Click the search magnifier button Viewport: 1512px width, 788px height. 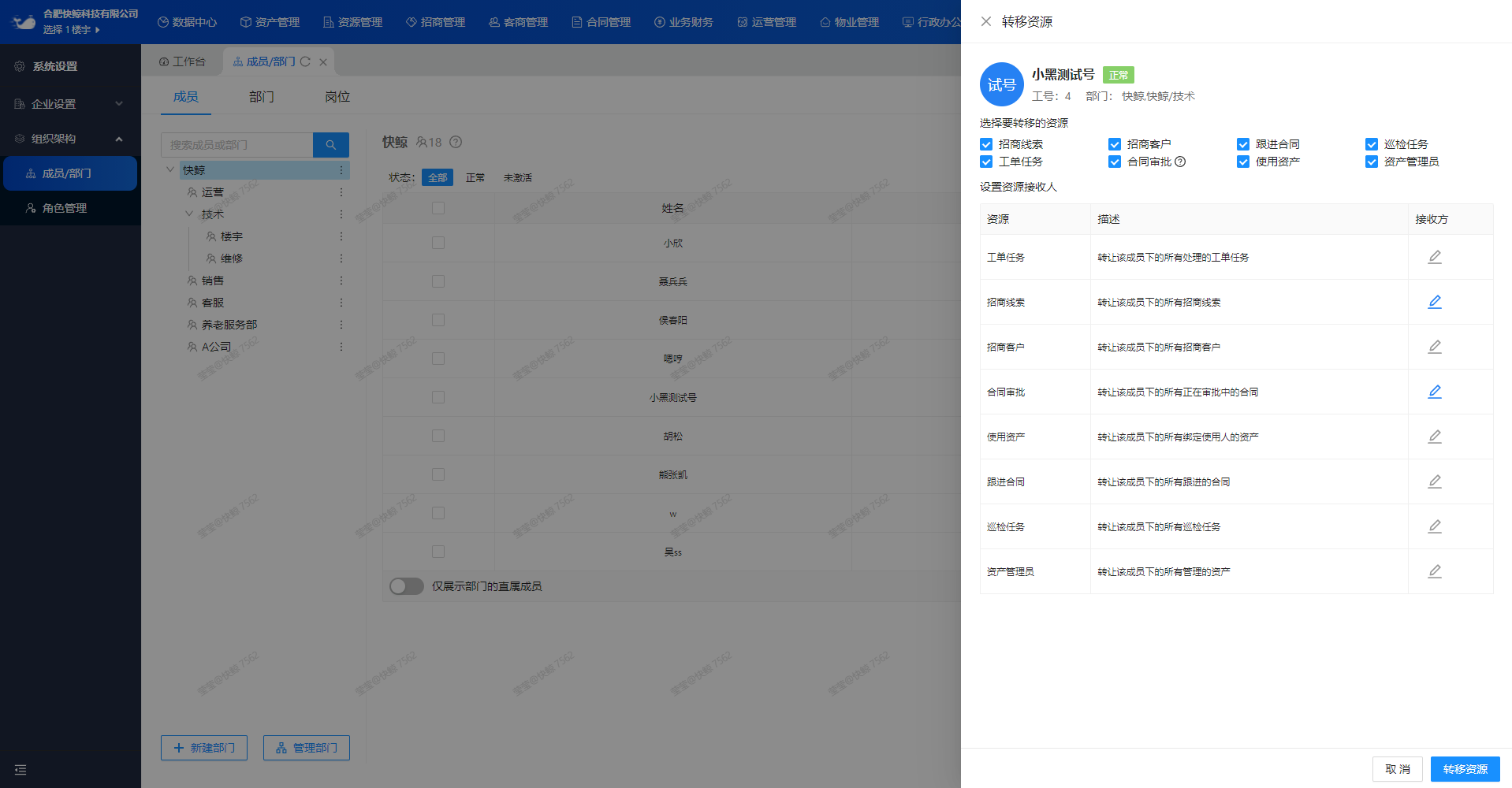tap(331, 145)
